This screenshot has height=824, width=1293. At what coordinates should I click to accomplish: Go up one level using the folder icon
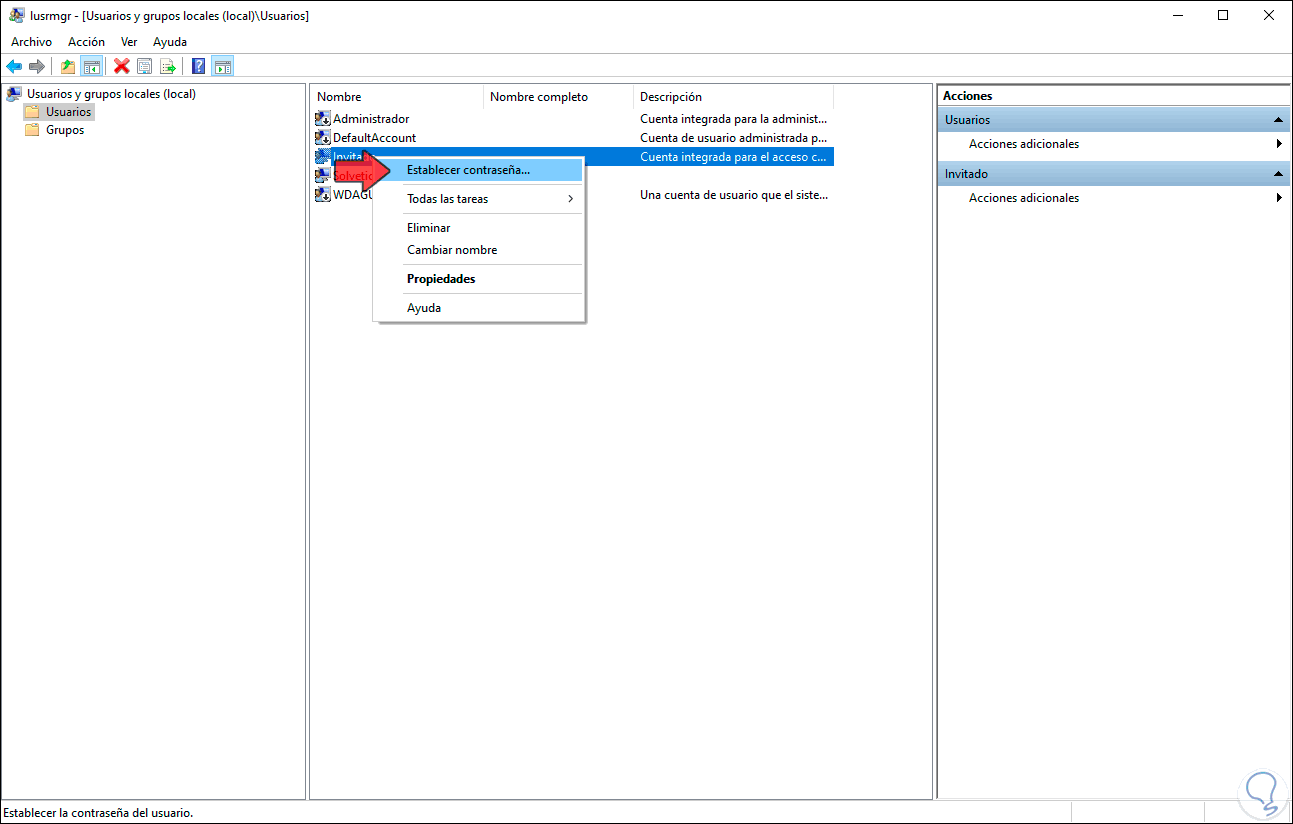67,66
